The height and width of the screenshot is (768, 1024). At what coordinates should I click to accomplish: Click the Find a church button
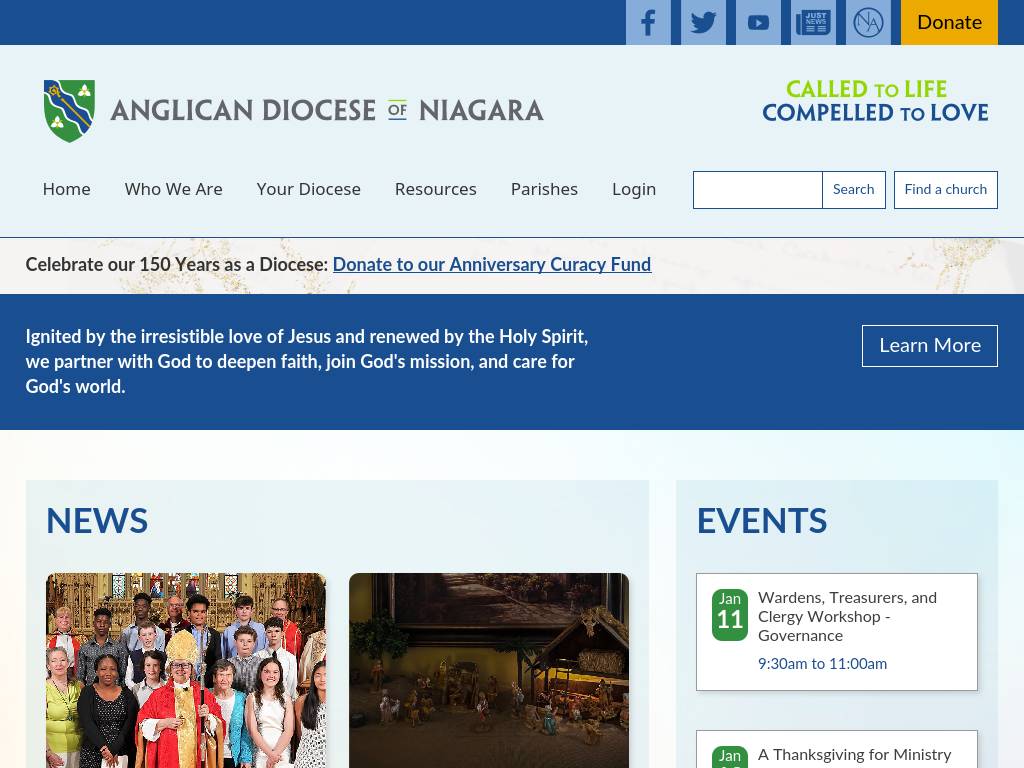(x=945, y=190)
